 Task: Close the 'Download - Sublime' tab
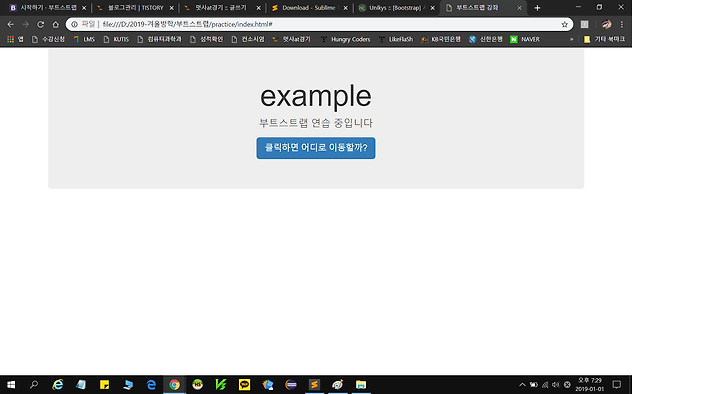pyautogui.click(x=345, y=8)
